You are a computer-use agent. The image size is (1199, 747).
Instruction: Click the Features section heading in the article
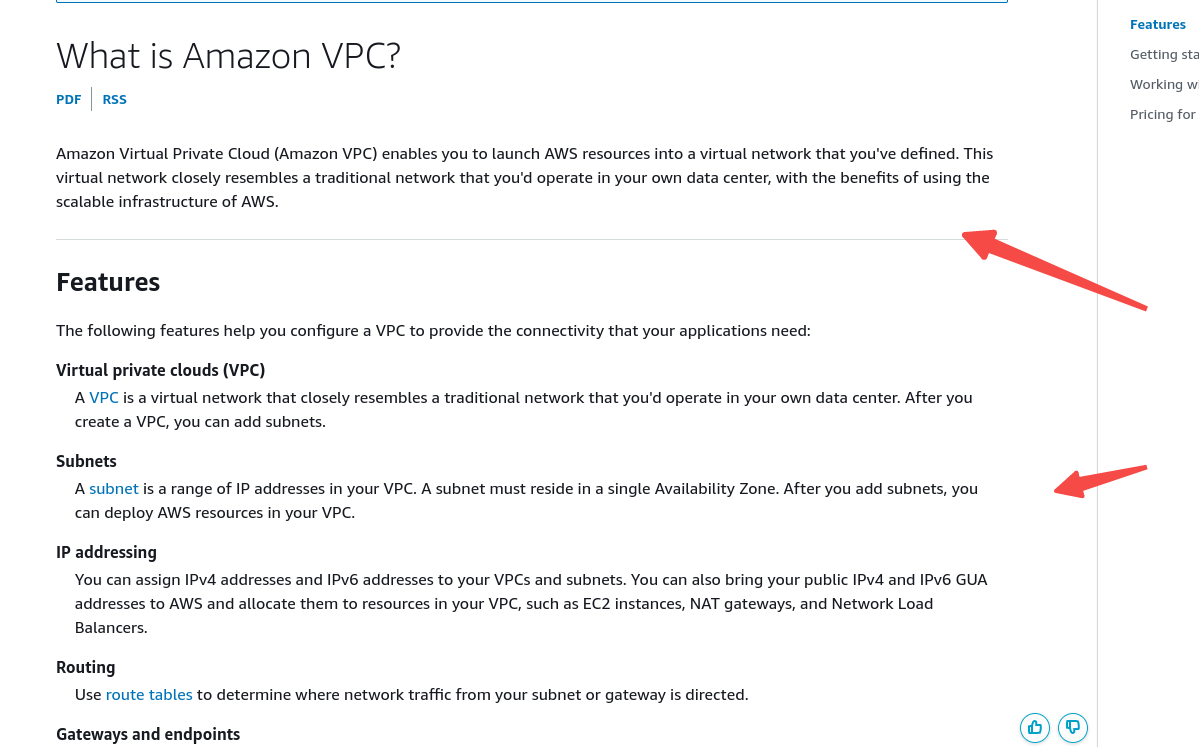pyautogui.click(x=107, y=282)
